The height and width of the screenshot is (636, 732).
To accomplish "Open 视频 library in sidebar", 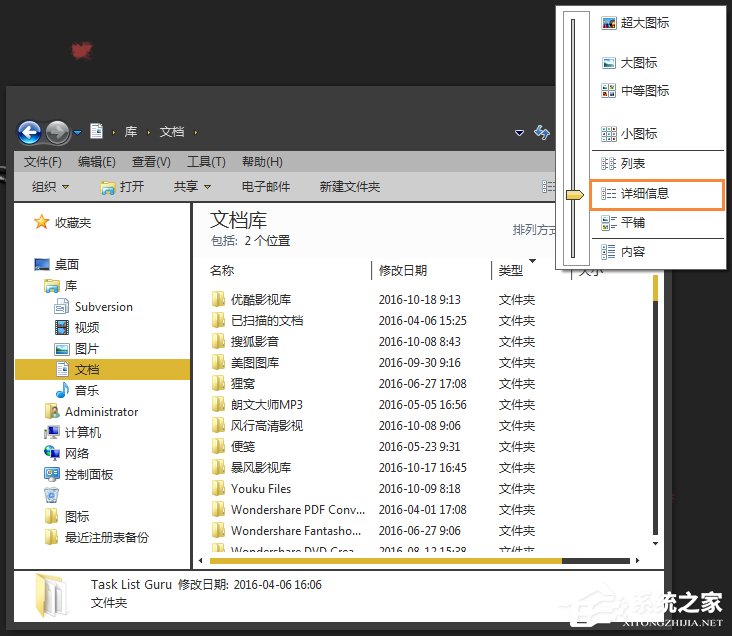I will (77, 327).
